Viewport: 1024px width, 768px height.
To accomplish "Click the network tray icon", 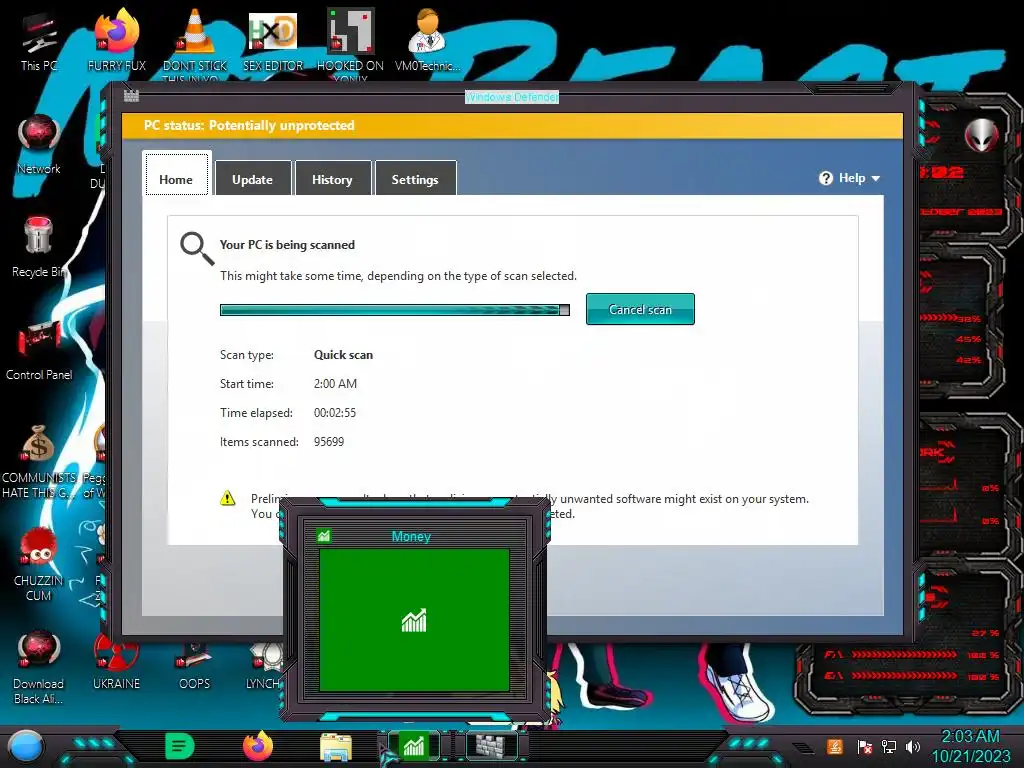I will point(889,746).
